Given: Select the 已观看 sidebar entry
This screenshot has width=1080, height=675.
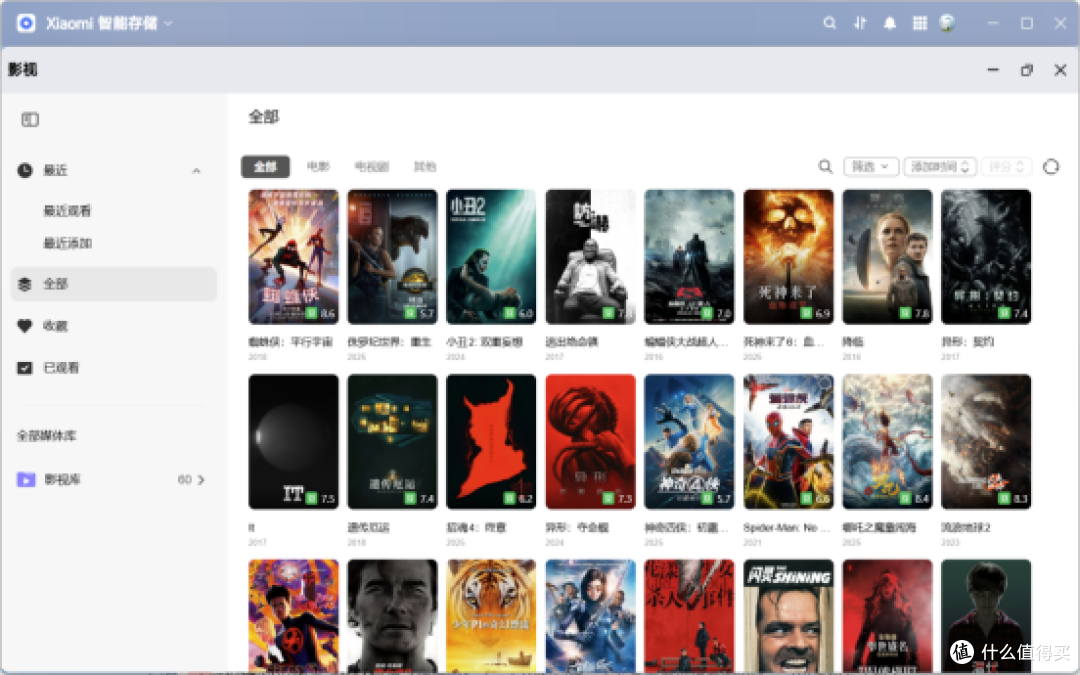Looking at the screenshot, I should 114,368.
